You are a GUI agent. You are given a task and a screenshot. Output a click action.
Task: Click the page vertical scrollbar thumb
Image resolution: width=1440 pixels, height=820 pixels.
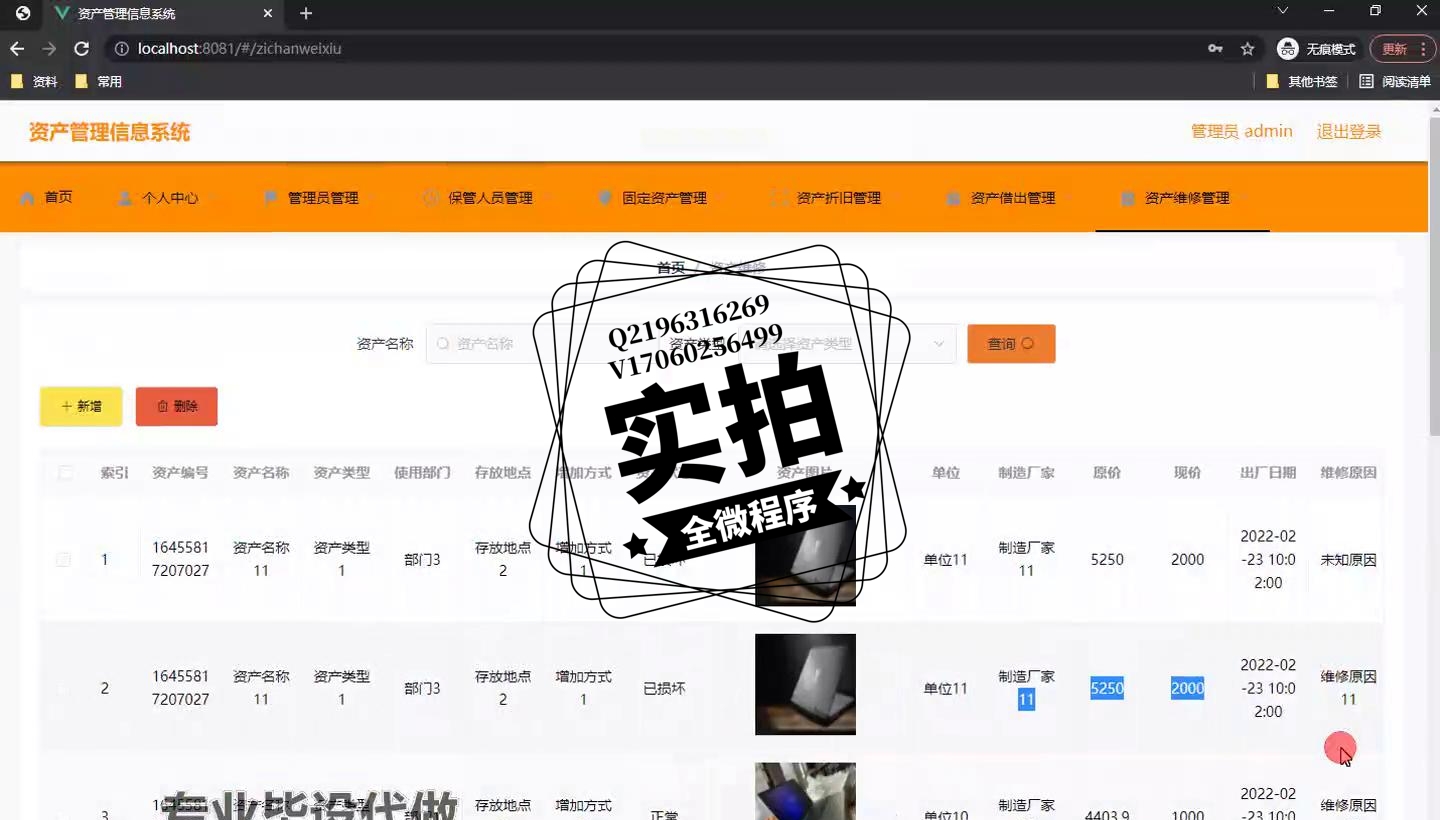click(x=1433, y=275)
